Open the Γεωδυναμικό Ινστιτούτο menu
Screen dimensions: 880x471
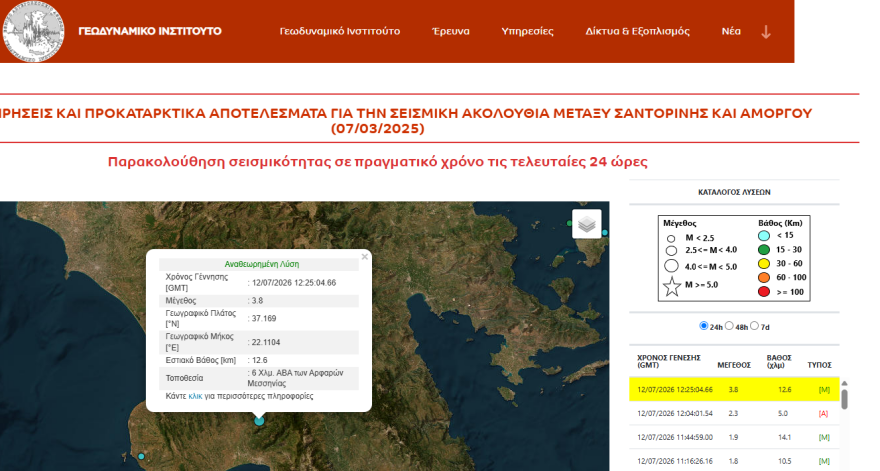click(340, 31)
